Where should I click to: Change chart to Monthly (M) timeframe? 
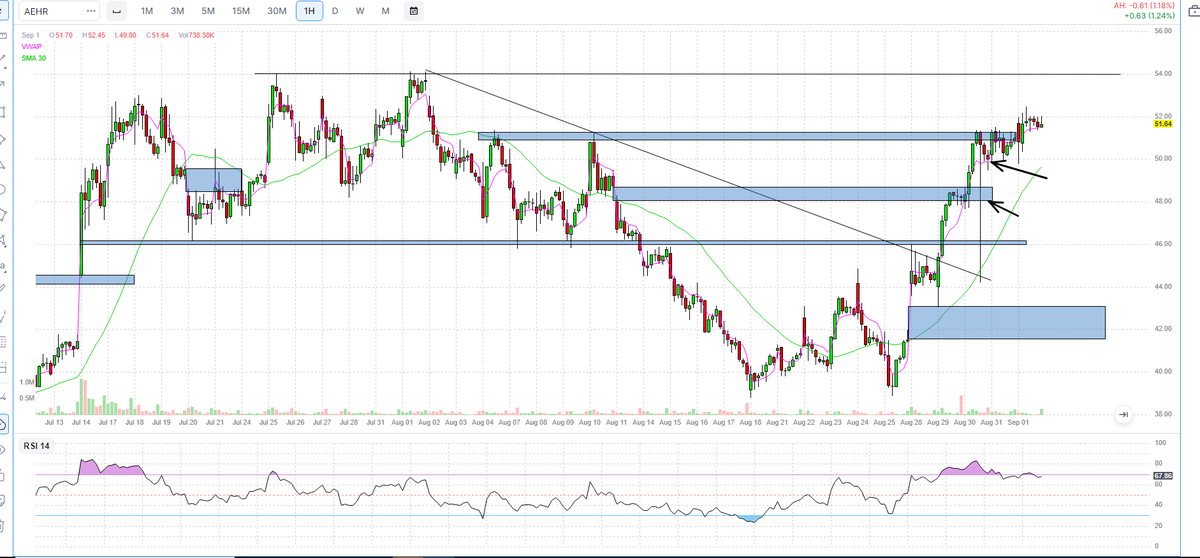tap(385, 11)
